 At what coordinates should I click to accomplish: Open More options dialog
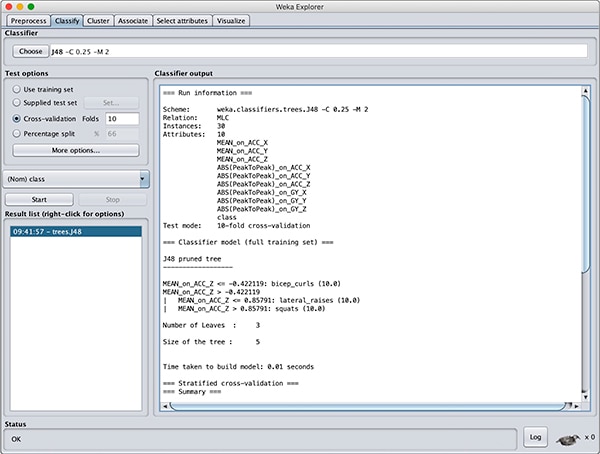click(x=76, y=150)
